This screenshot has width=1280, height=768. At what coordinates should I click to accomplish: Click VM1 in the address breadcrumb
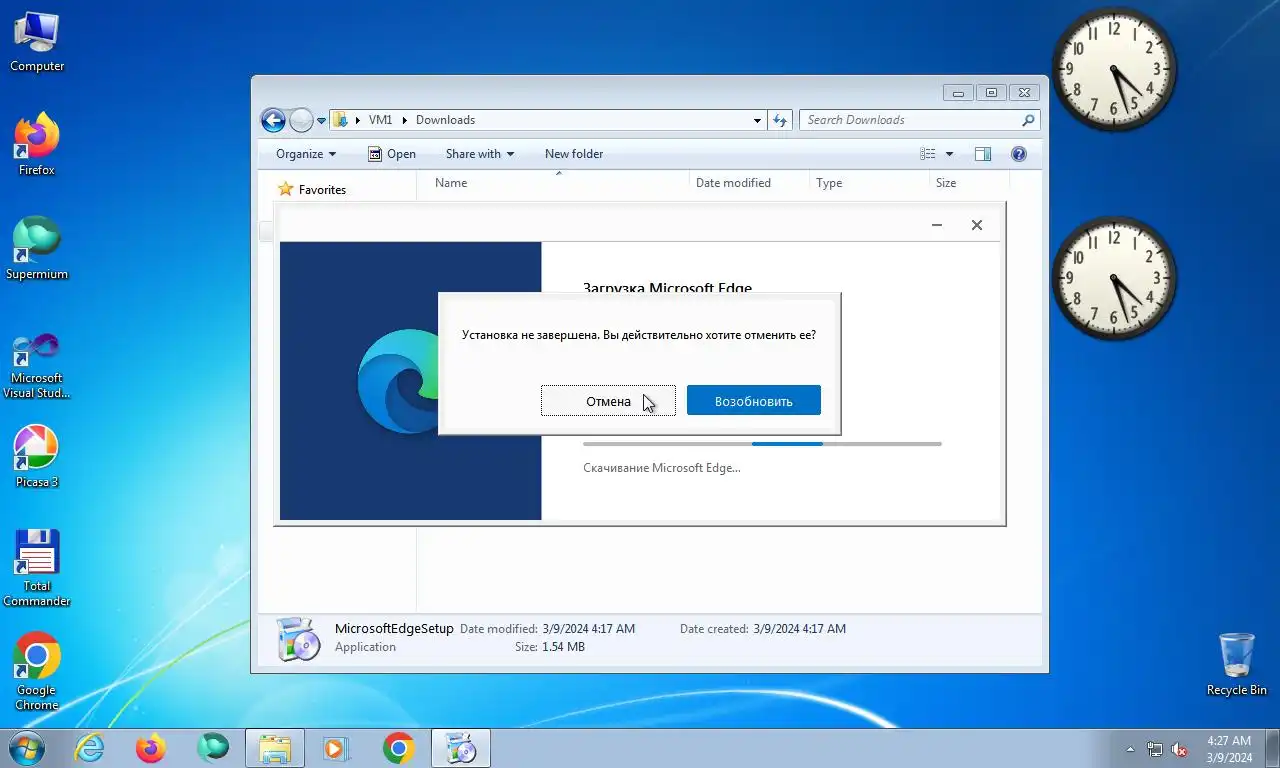point(380,120)
